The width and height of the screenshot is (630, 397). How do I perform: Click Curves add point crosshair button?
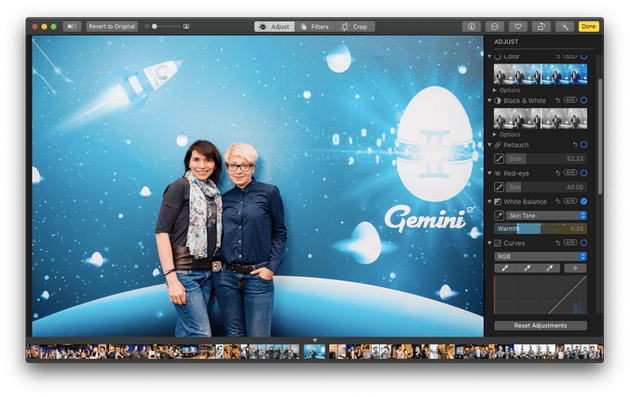[575, 268]
